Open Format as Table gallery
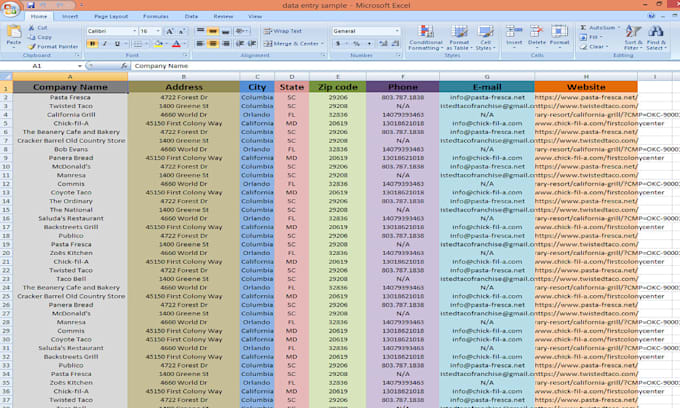The image size is (680, 408). [x=459, y=37]
